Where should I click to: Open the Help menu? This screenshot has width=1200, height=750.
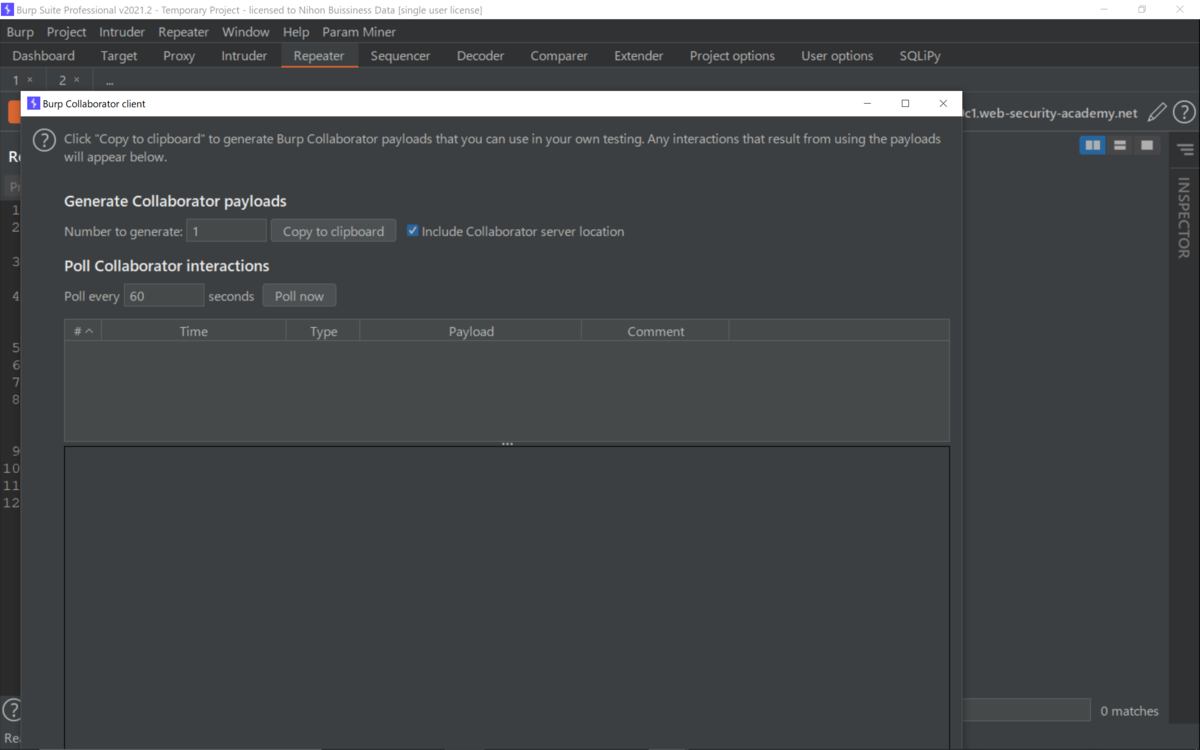click(296, 32)
